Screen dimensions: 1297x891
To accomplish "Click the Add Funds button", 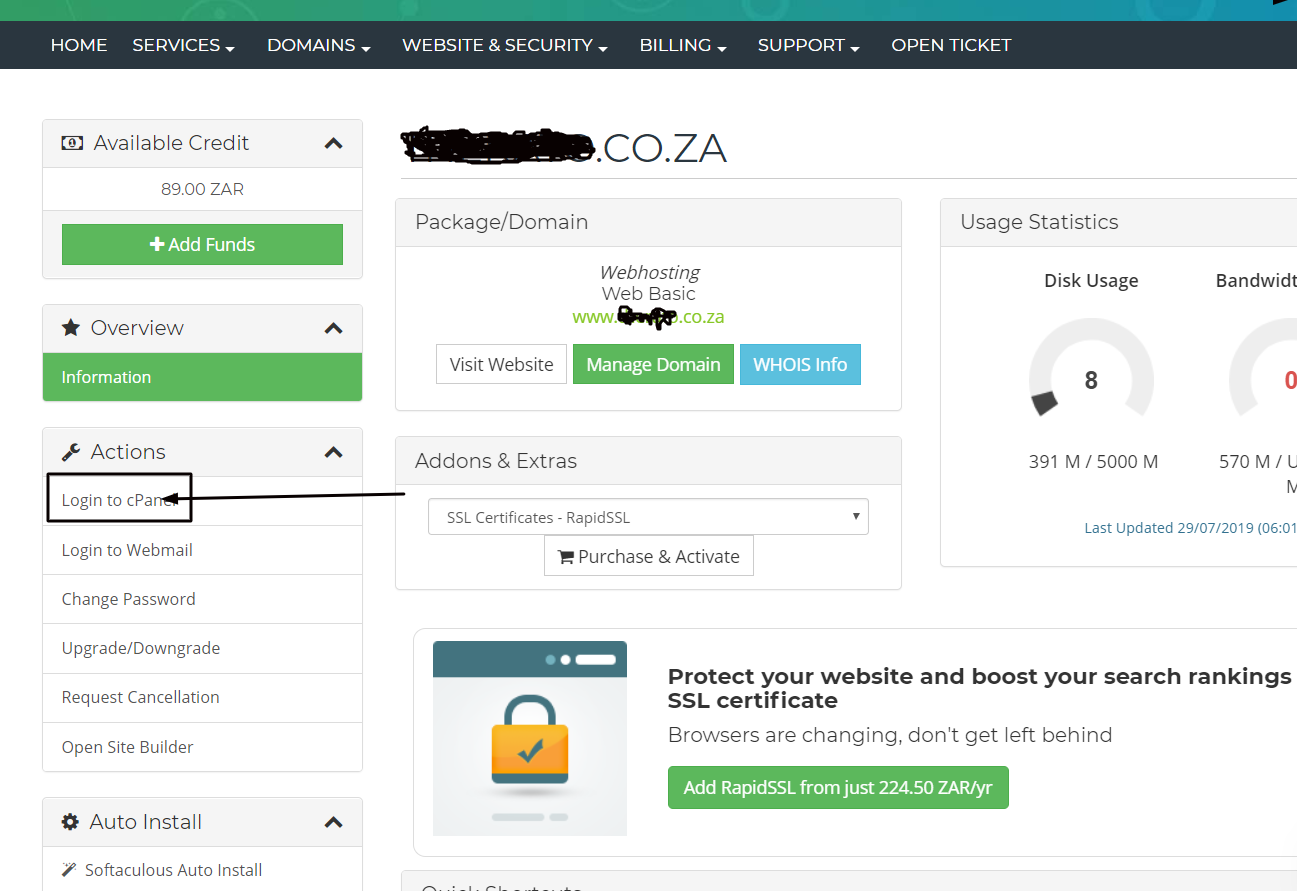I will 202,244.
